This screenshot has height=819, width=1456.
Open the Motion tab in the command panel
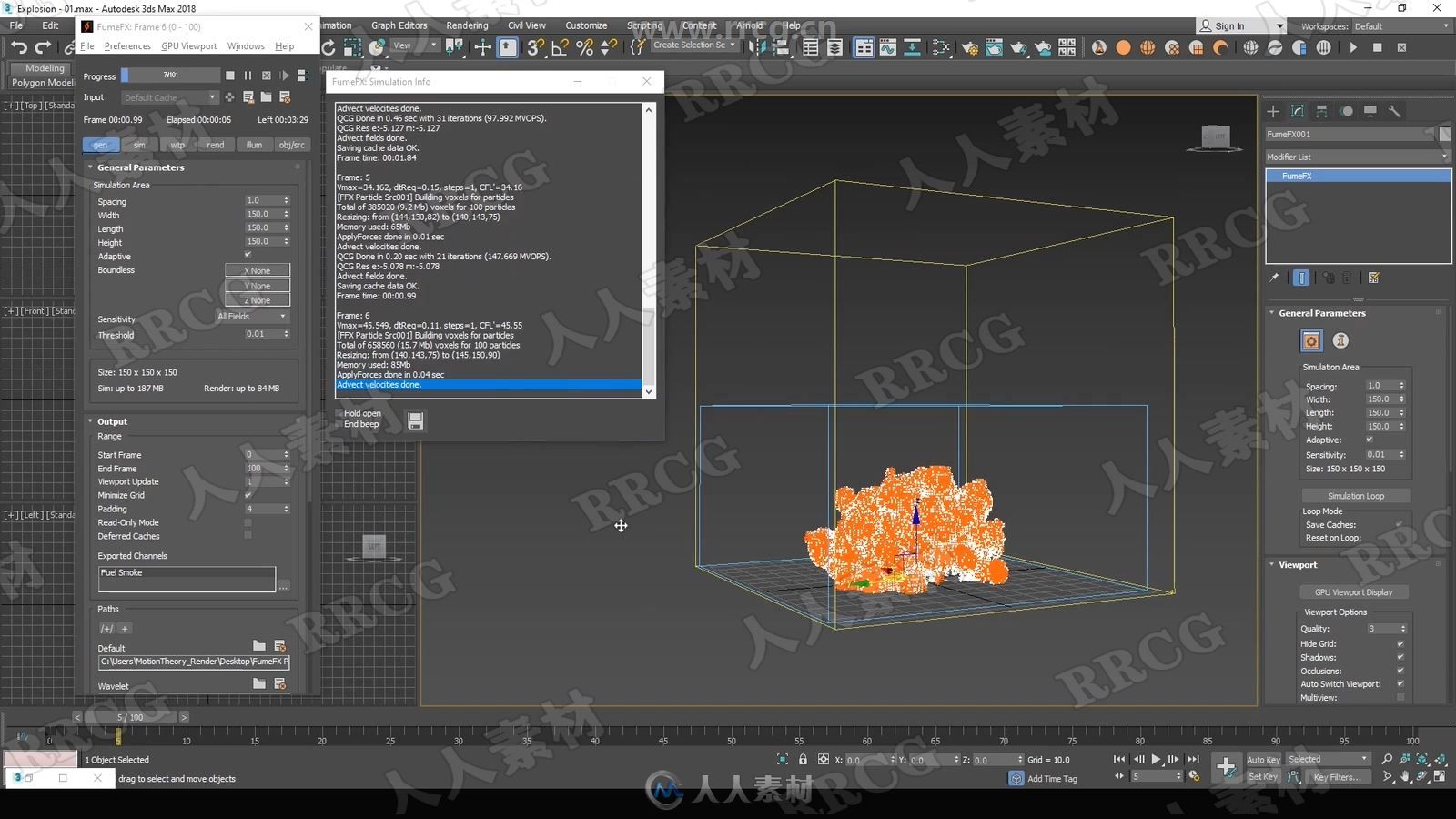[x=1347, y=111]
